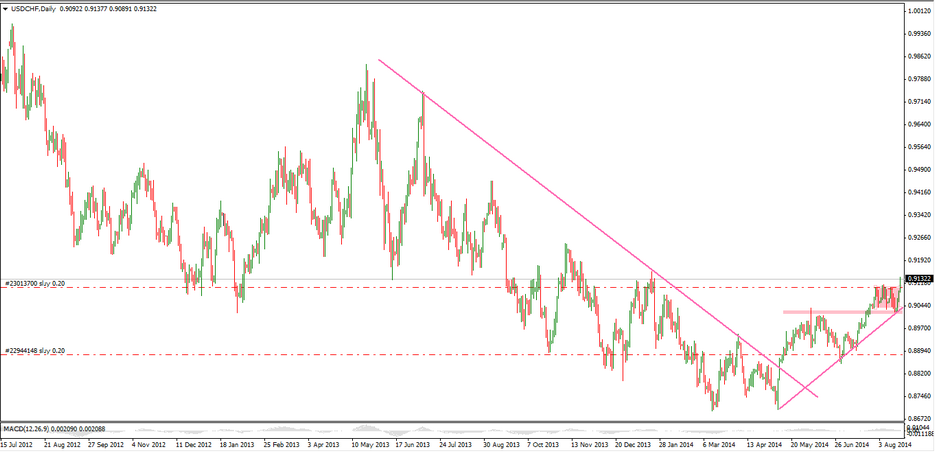
Task: Click the 3 Aug 2014 date label
Action: pyautogui.click(x=895, y=443)
